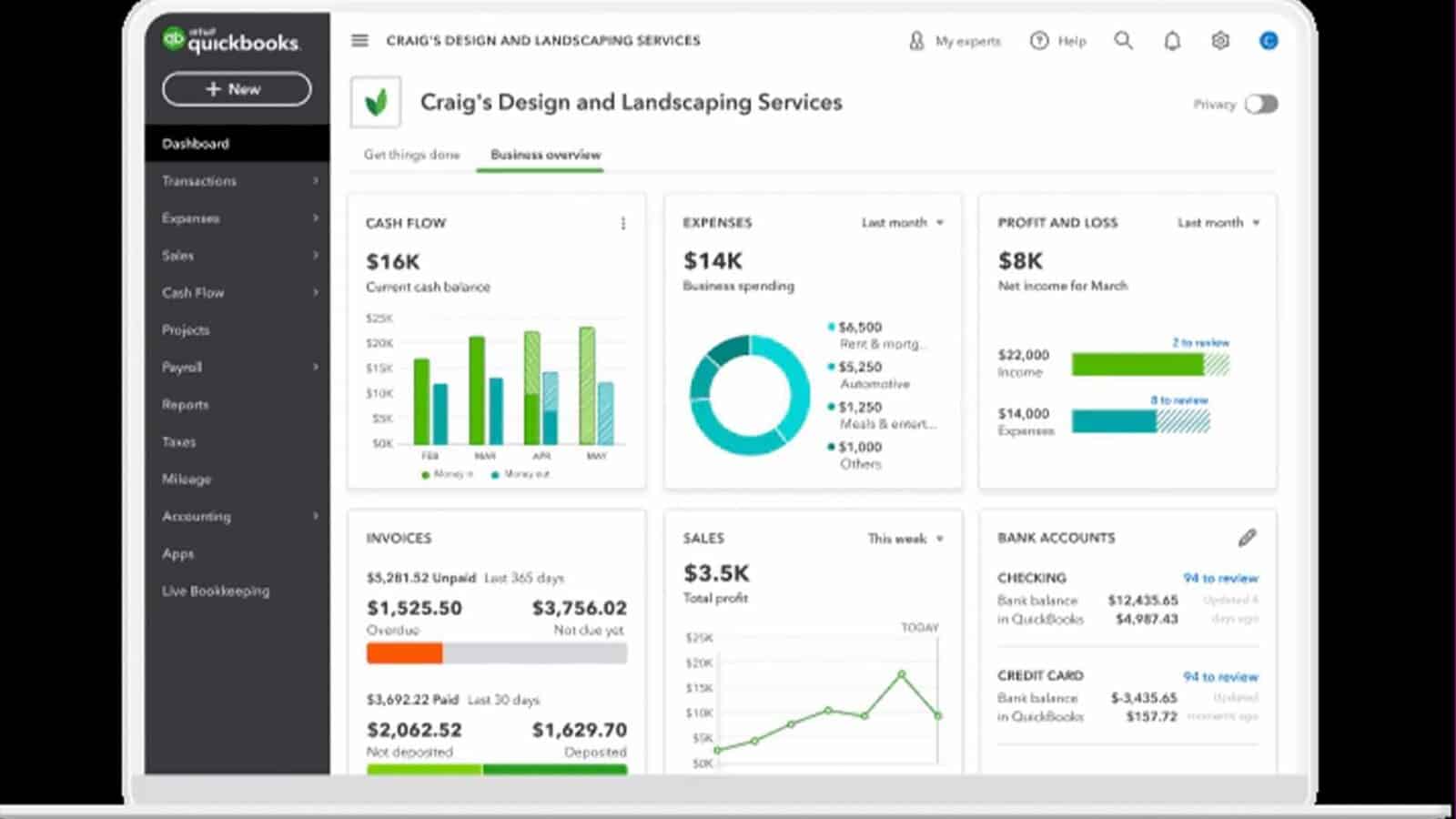1456x819 pixels.
Task: Click the Help question mark icon
Action: (x=1039, y=41)
